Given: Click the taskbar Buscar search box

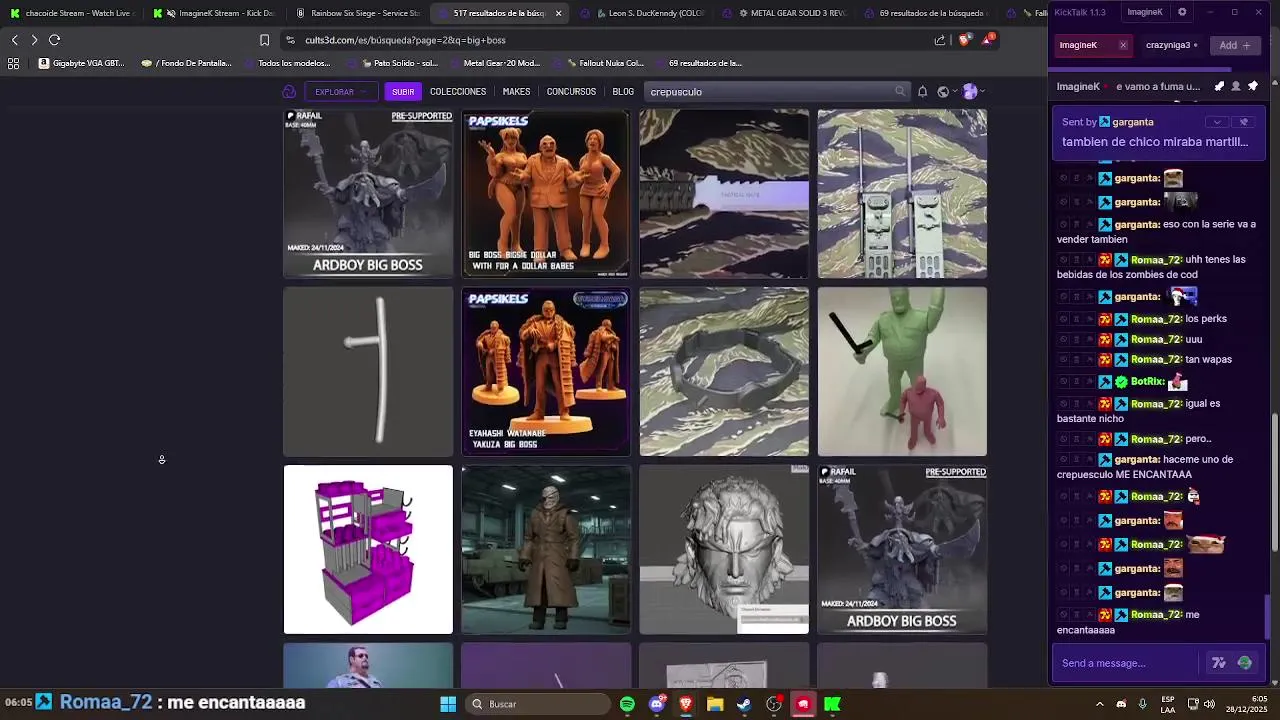Looking at the screenshot, I should [539, 704].
